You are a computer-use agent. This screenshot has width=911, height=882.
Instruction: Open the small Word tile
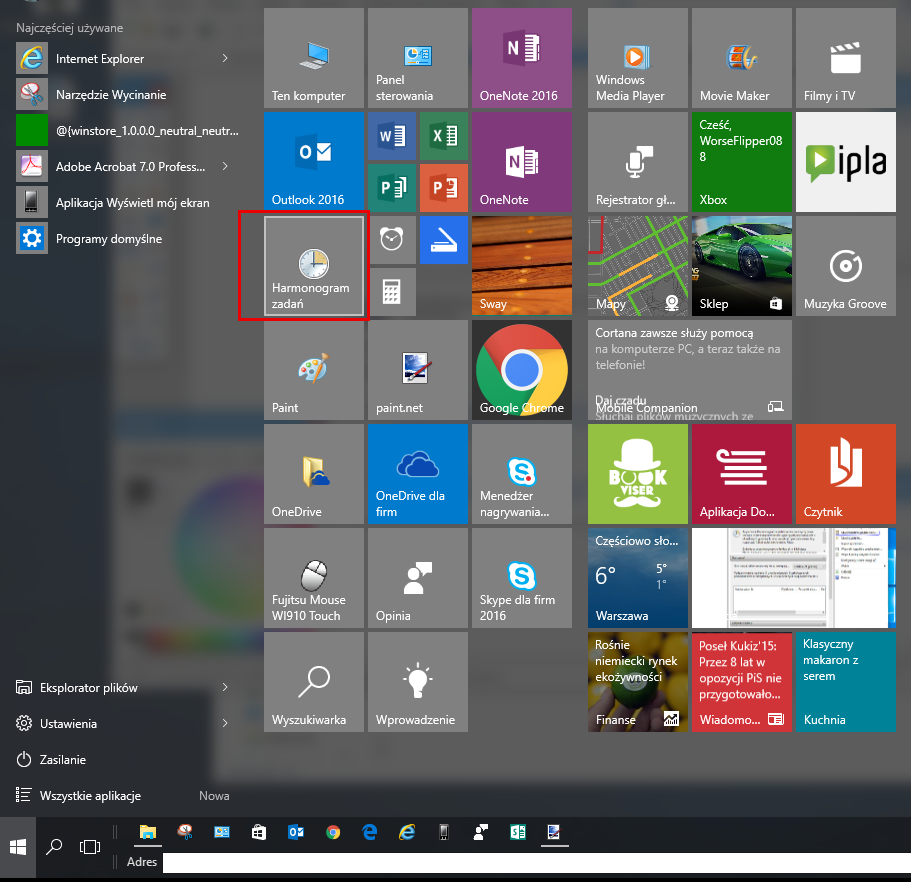point(391,136)
